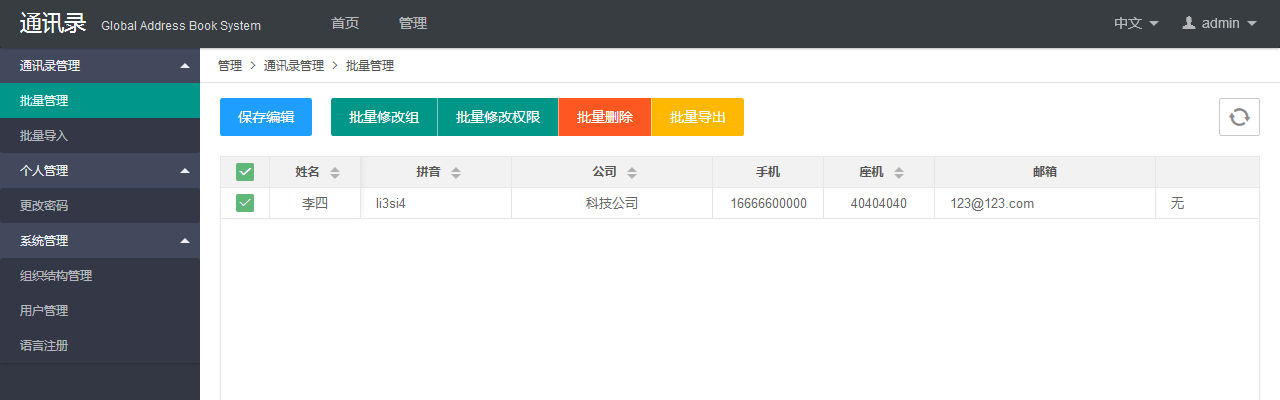Select 批量管理 in the sidebar
The height and width of the screenshot is (400, 1280).
[x=100, y=101]
